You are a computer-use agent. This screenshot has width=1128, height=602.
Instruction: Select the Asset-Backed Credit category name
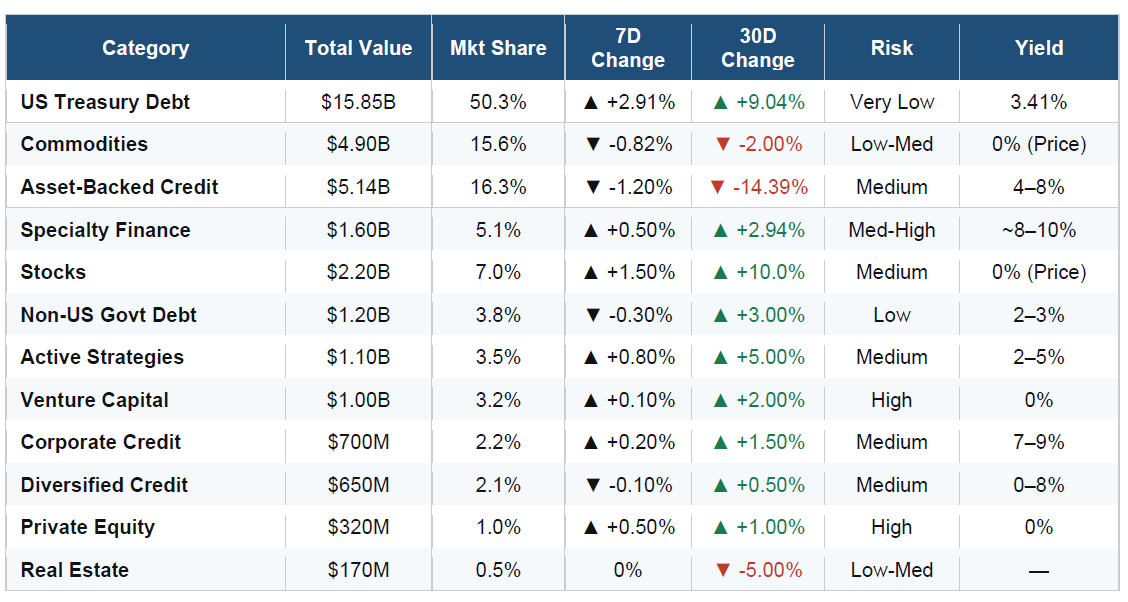(x=119, y=187)
